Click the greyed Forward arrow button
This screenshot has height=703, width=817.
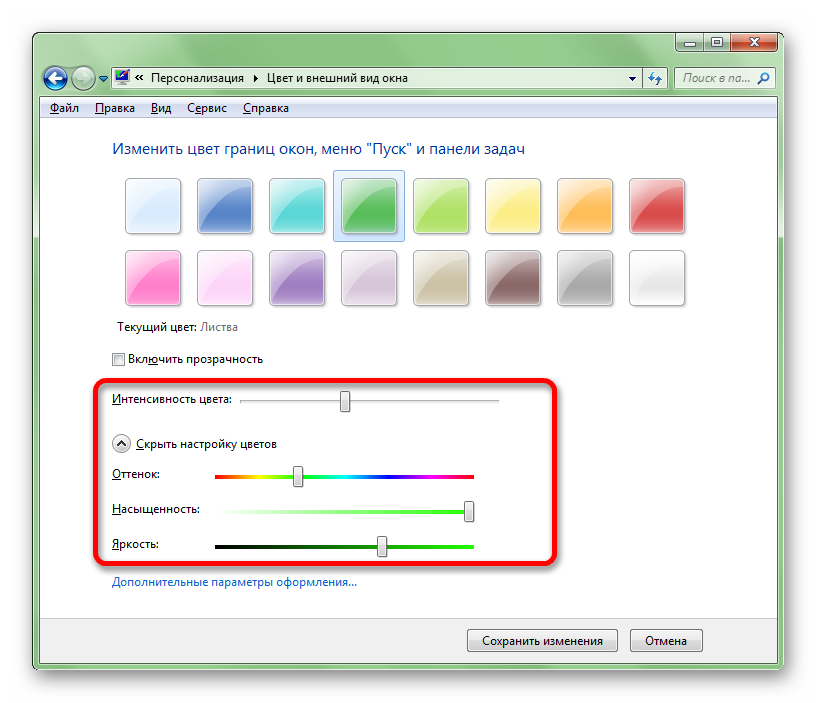(x=83, y=79)
